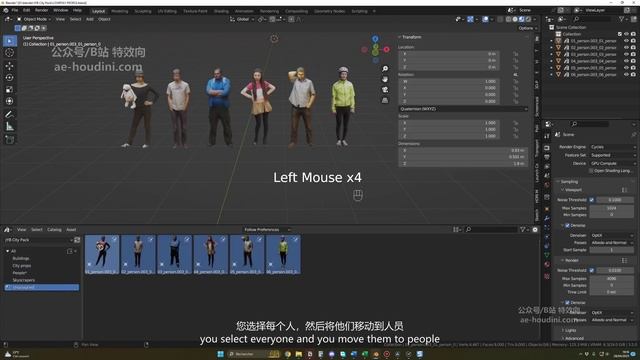Open the HB City Pack library dropdown
The image size is (640, 360).
click(39, 240)
